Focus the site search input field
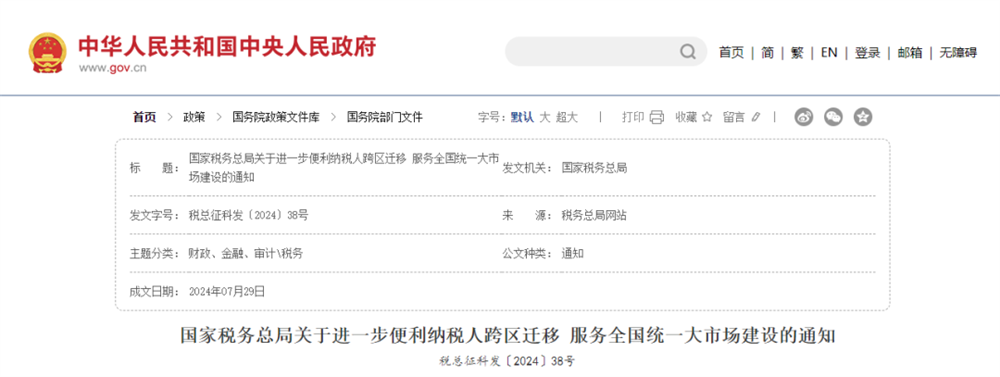 [x=606, y=52]
